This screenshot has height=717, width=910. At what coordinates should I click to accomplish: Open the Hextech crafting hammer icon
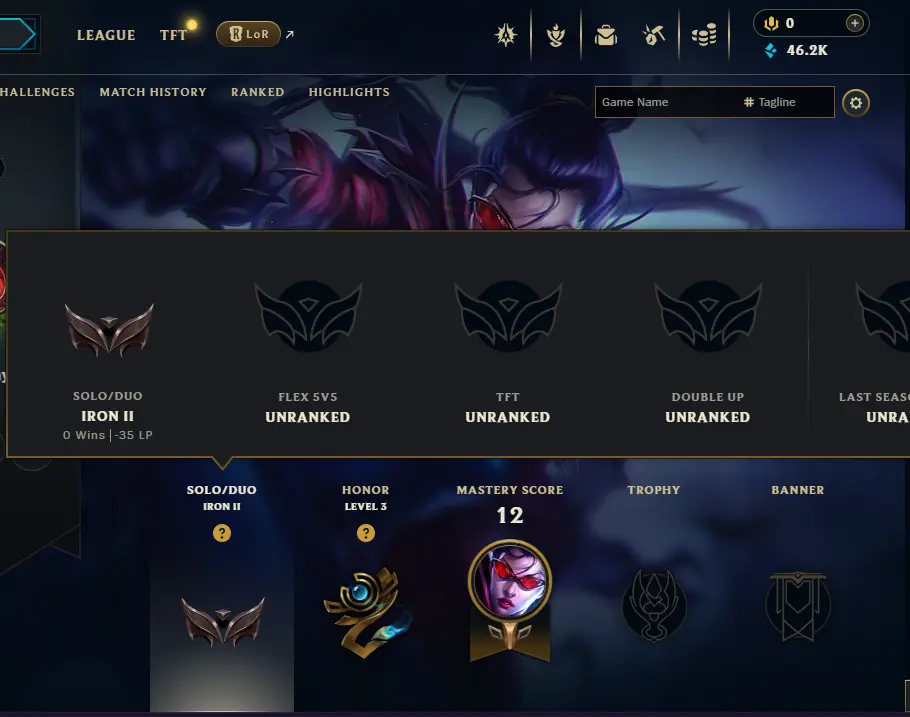pyautogui.click(x=654, y=35)
